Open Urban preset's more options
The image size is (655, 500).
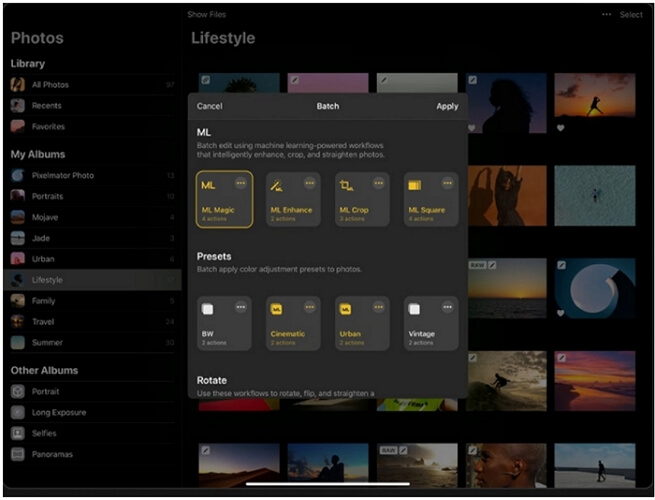378,307
